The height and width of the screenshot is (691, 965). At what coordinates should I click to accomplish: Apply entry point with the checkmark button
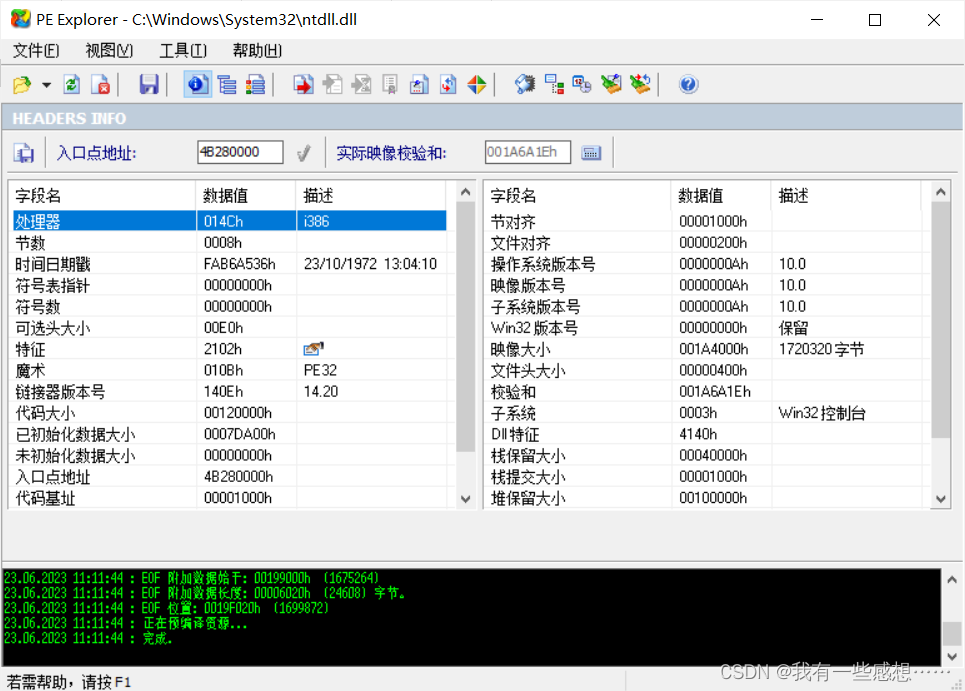pos(304,152)
